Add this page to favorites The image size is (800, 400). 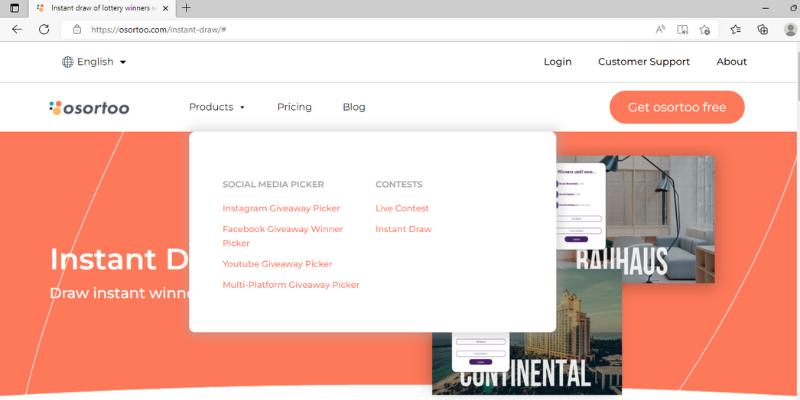click(x=705, y=29)
